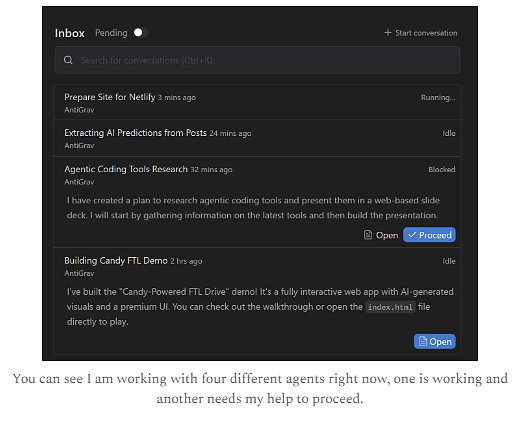The image size is (518, 421).
Task: Click the index.html code label
Action: coord(390,307)
